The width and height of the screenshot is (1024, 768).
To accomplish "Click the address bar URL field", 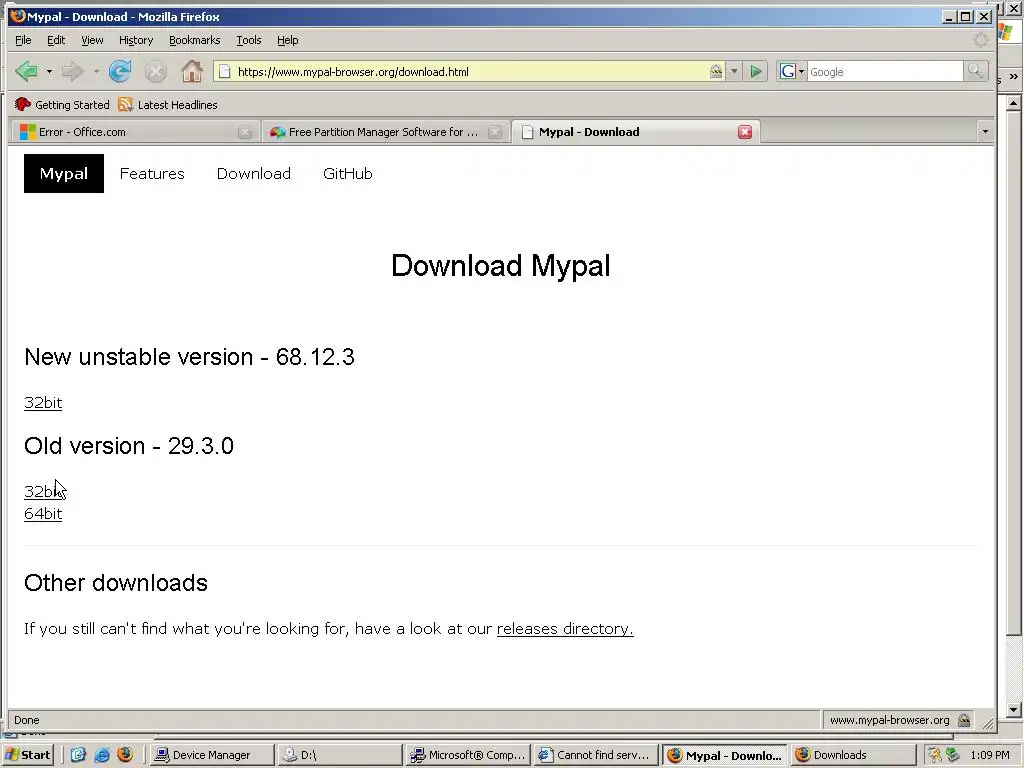I will (x=470, y=72).
